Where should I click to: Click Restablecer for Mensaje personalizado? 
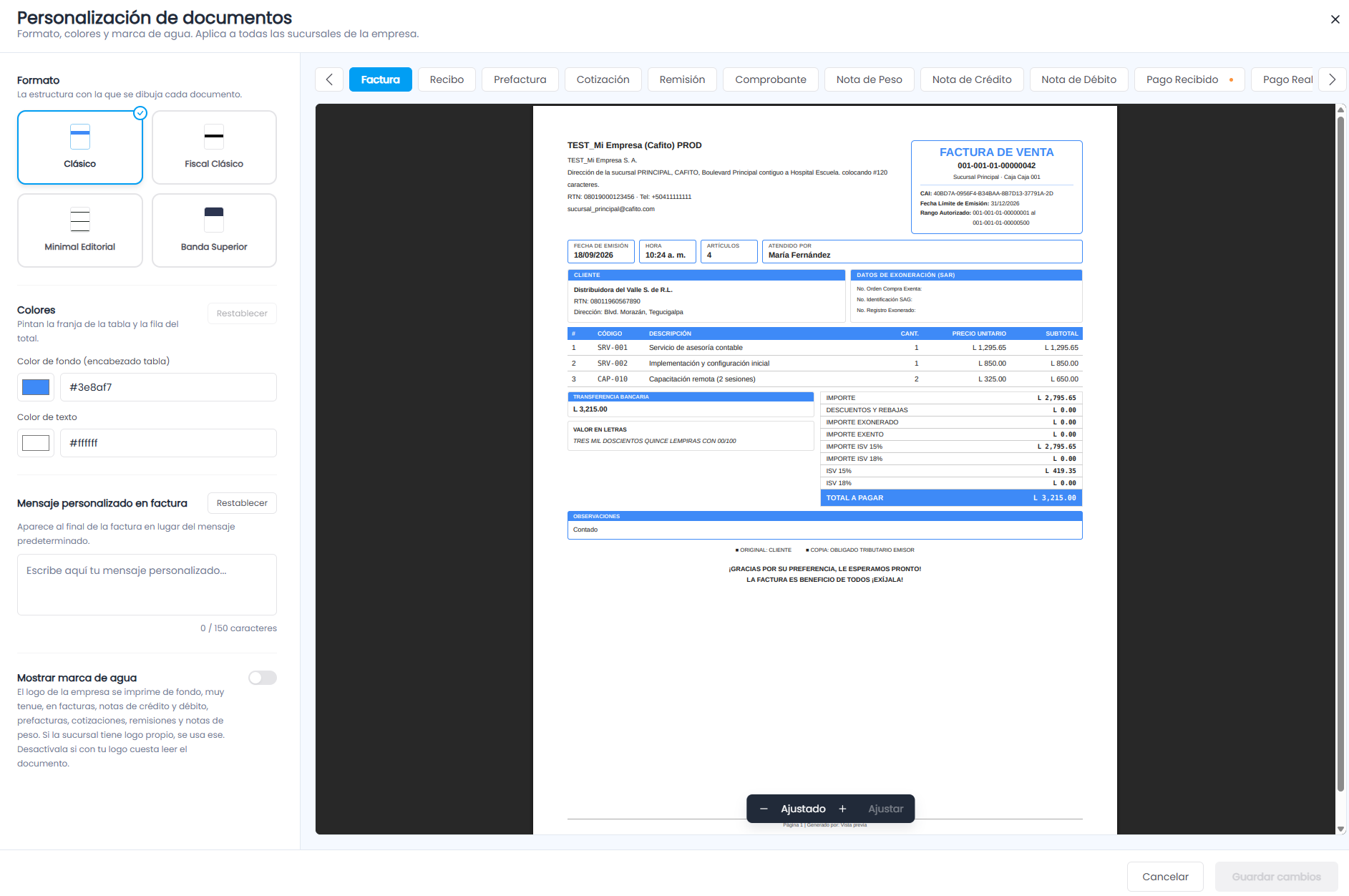click(242, 503)
